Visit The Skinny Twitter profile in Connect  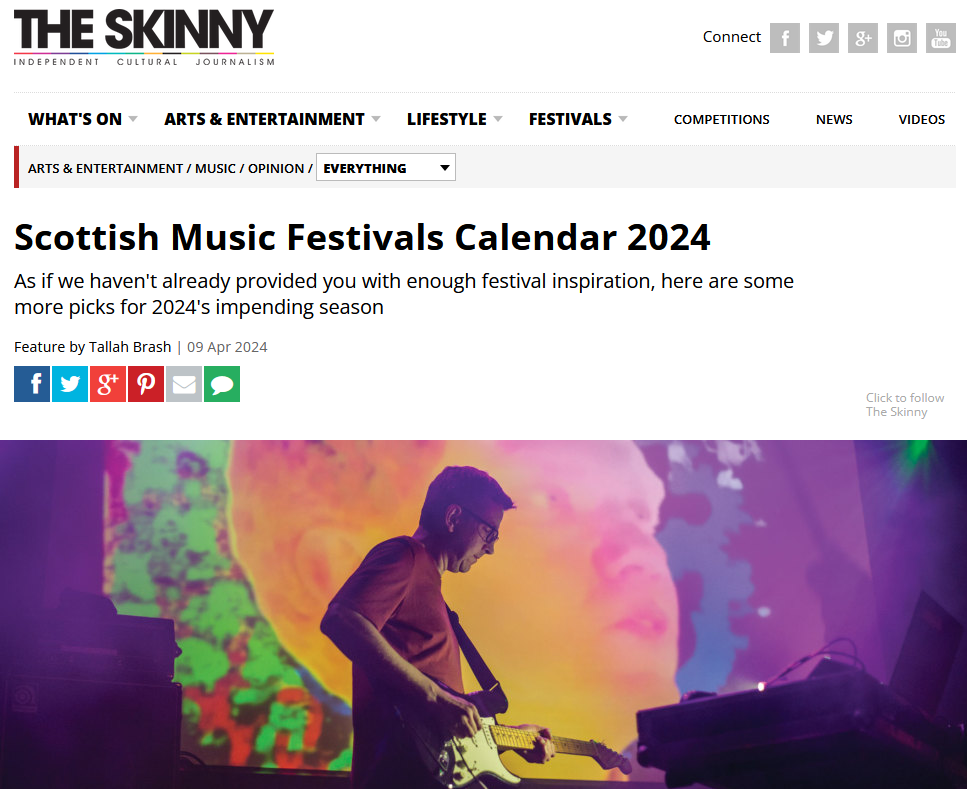point(824,38)
